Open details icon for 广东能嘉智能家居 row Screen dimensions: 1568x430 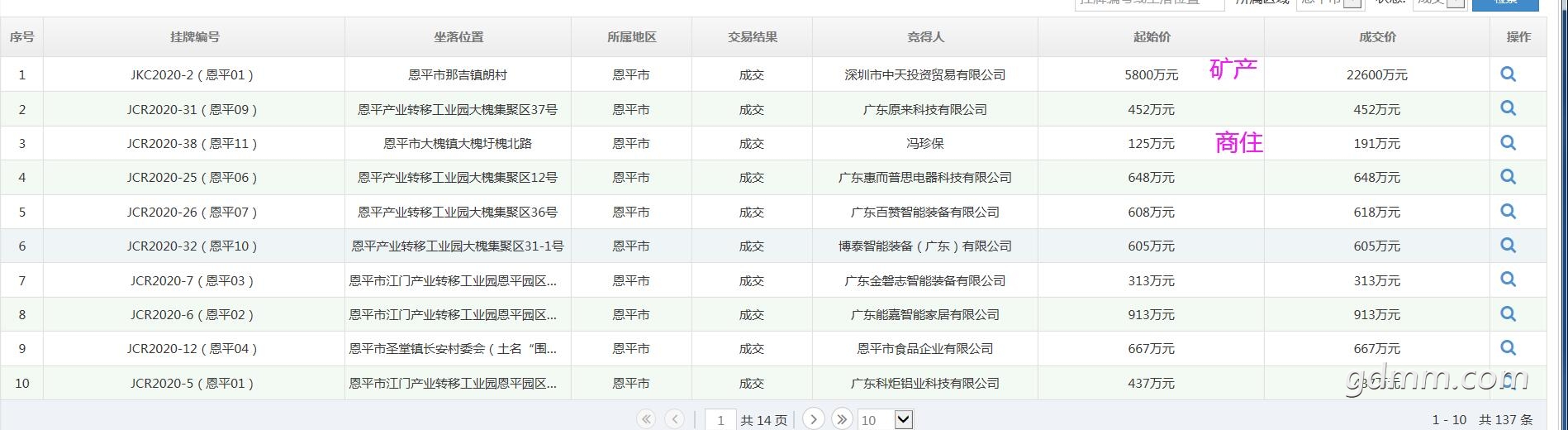(1508, 314)
